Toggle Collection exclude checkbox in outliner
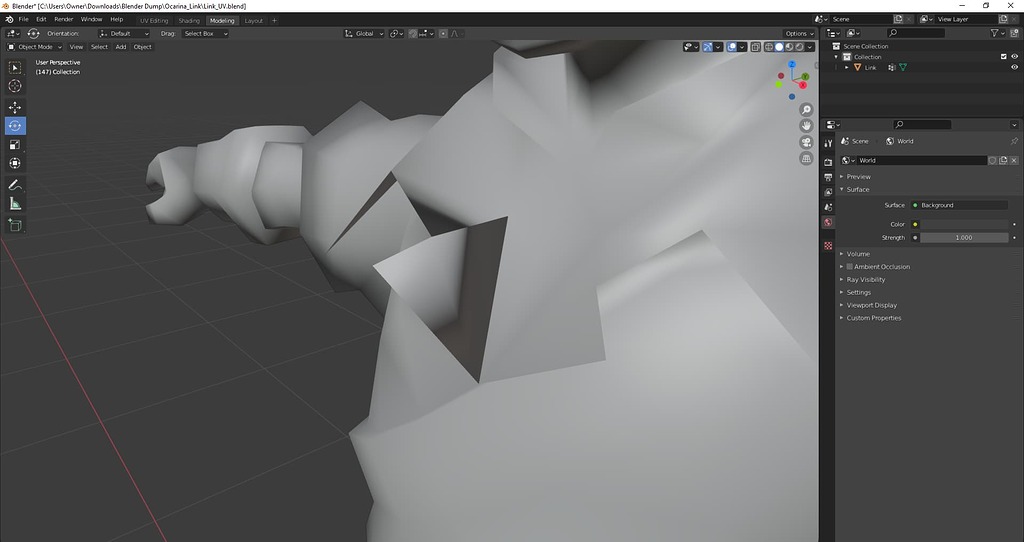Image resolution: width=1024 pixels, height=542 pixels. (x=1004, y=57)
